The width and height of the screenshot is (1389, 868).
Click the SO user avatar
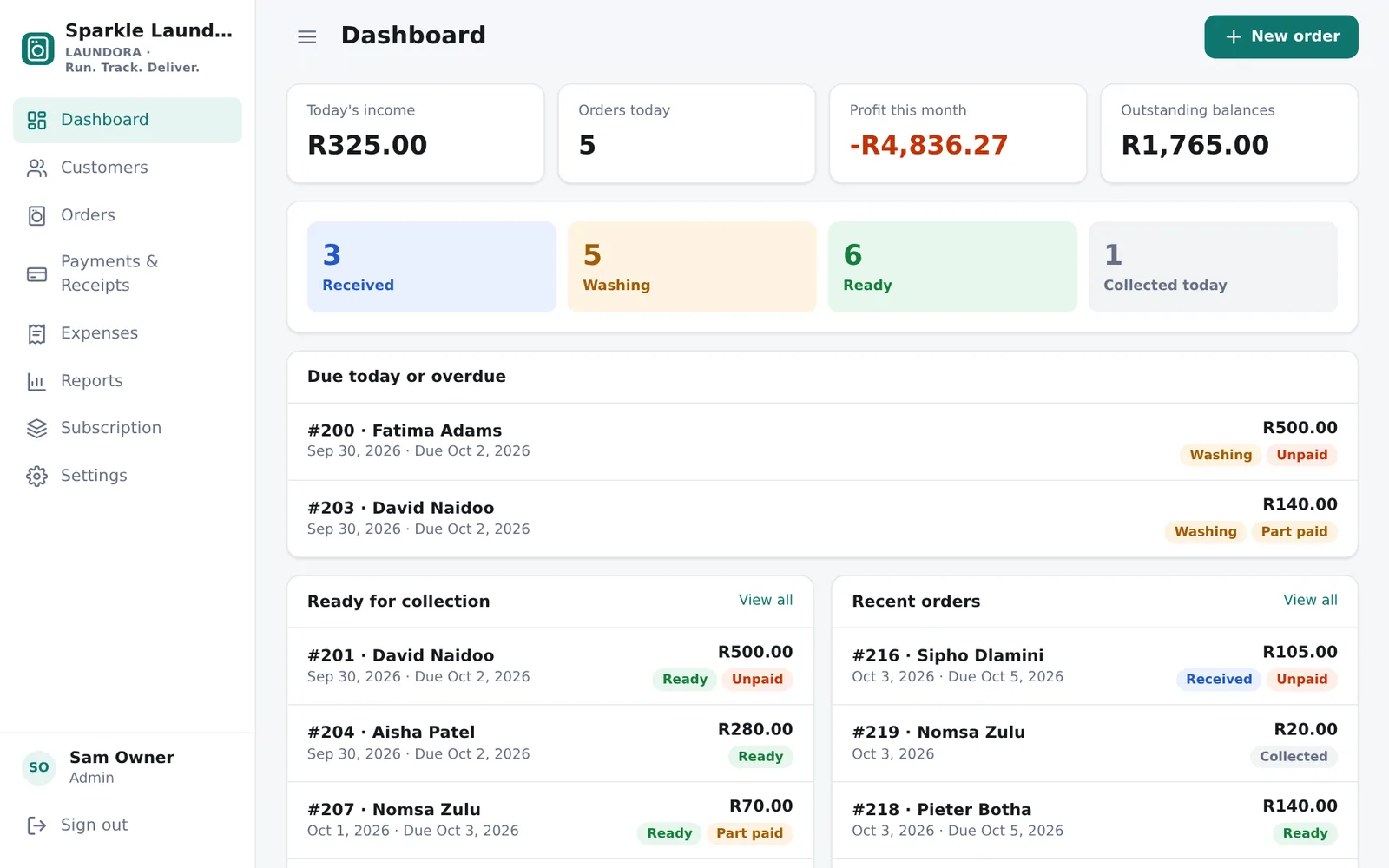click(x=39, y=767)
